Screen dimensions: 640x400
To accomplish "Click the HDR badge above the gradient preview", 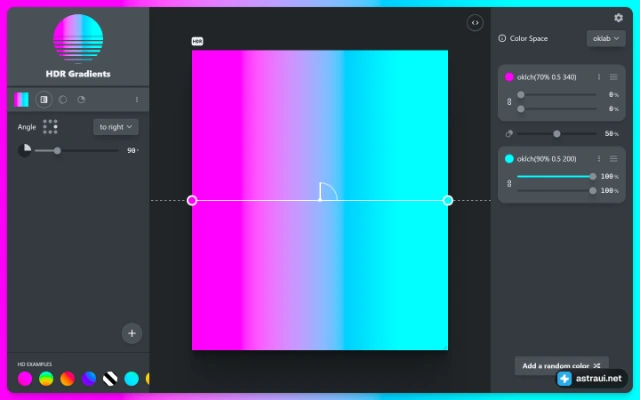I will 197,41.
